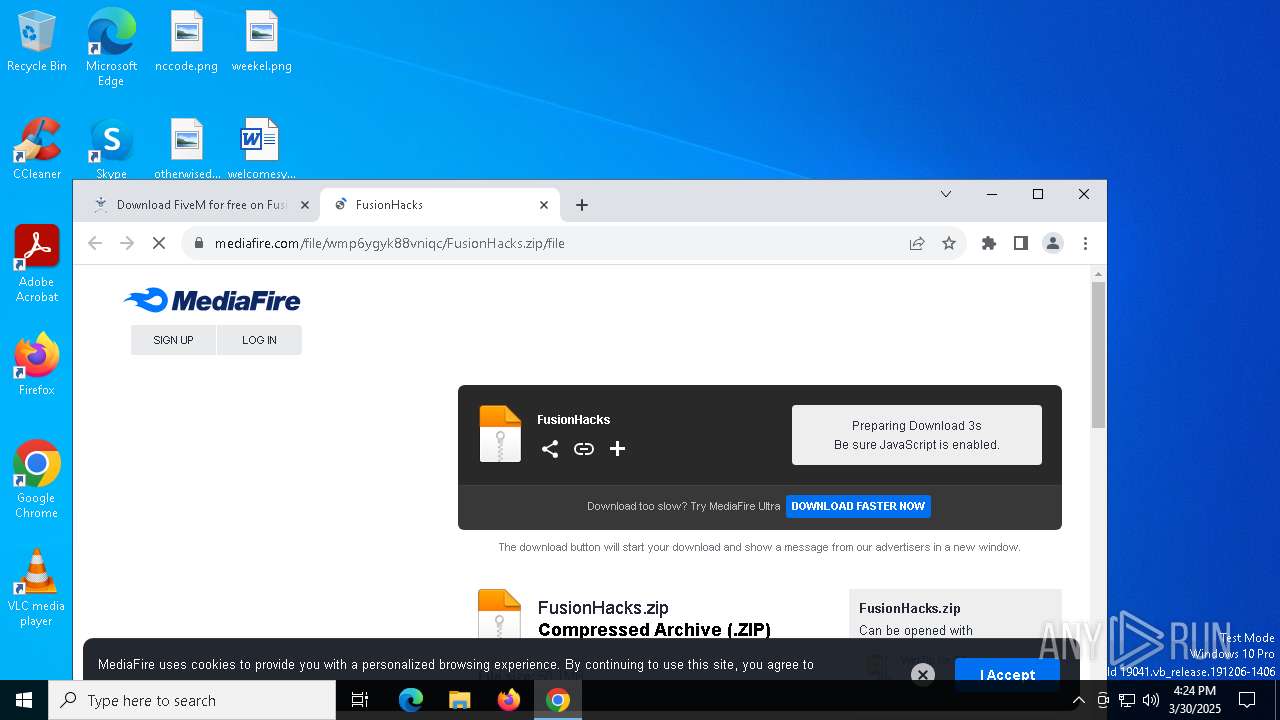The width and height of the screenshot is (1280, 720).
Task: Click the zip file icon in download box
Action: [x=500, y=433]
